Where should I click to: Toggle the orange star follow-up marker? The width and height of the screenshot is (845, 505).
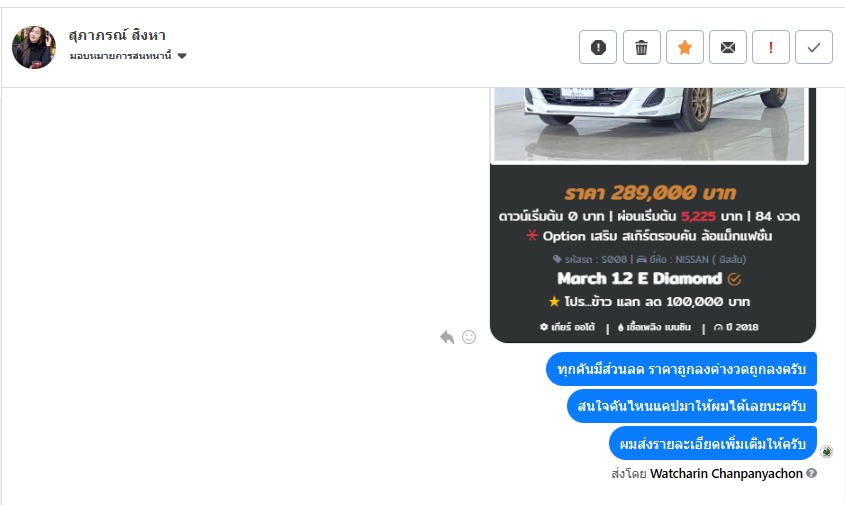(684, 47)
